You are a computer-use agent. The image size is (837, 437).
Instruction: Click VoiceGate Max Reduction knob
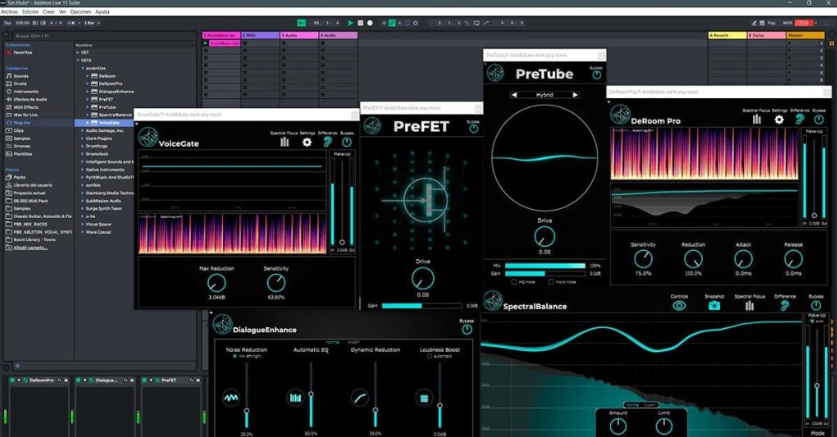217,283
